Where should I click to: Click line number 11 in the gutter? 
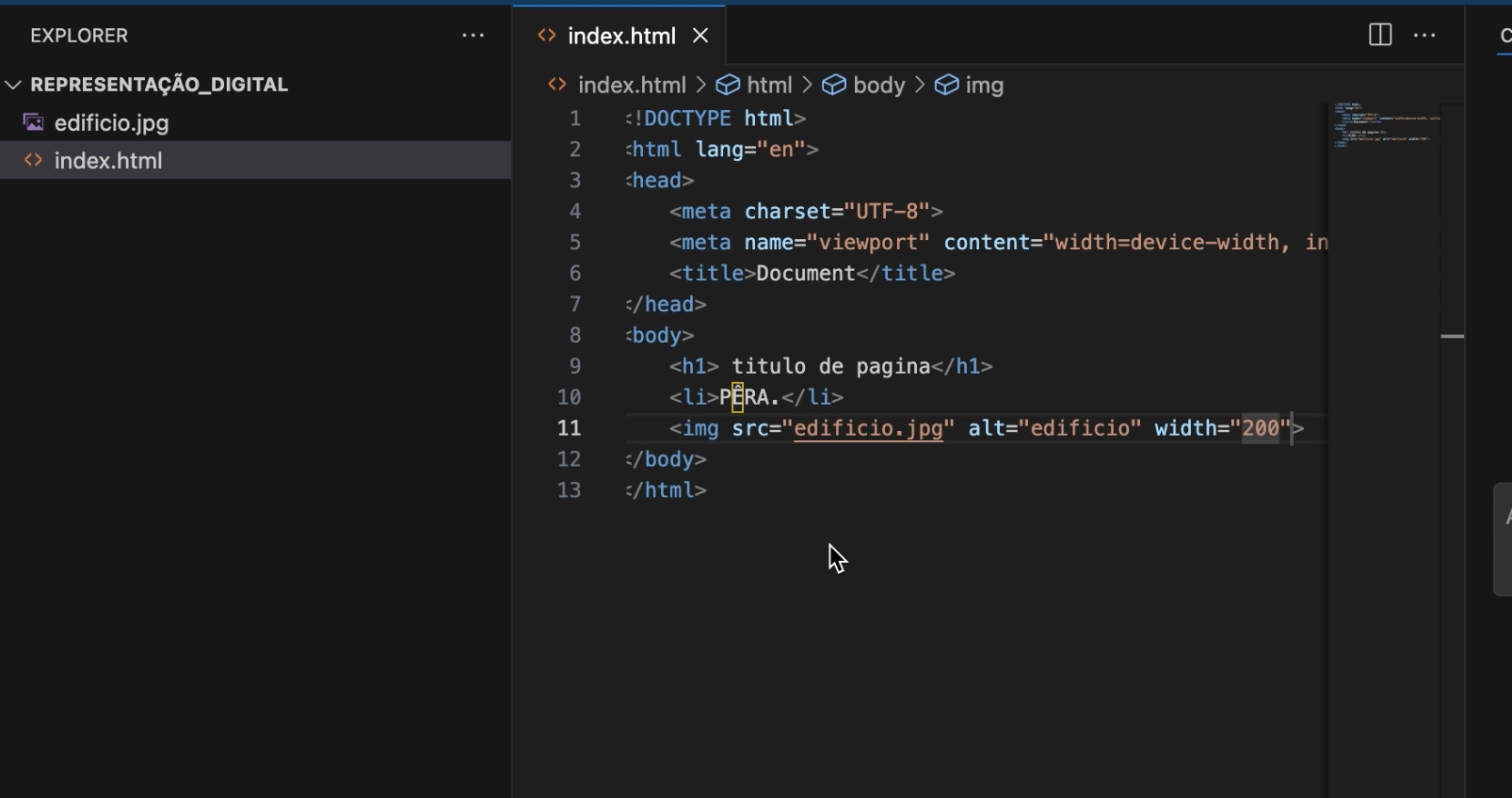pyautogui.click(x=569, y=428)
